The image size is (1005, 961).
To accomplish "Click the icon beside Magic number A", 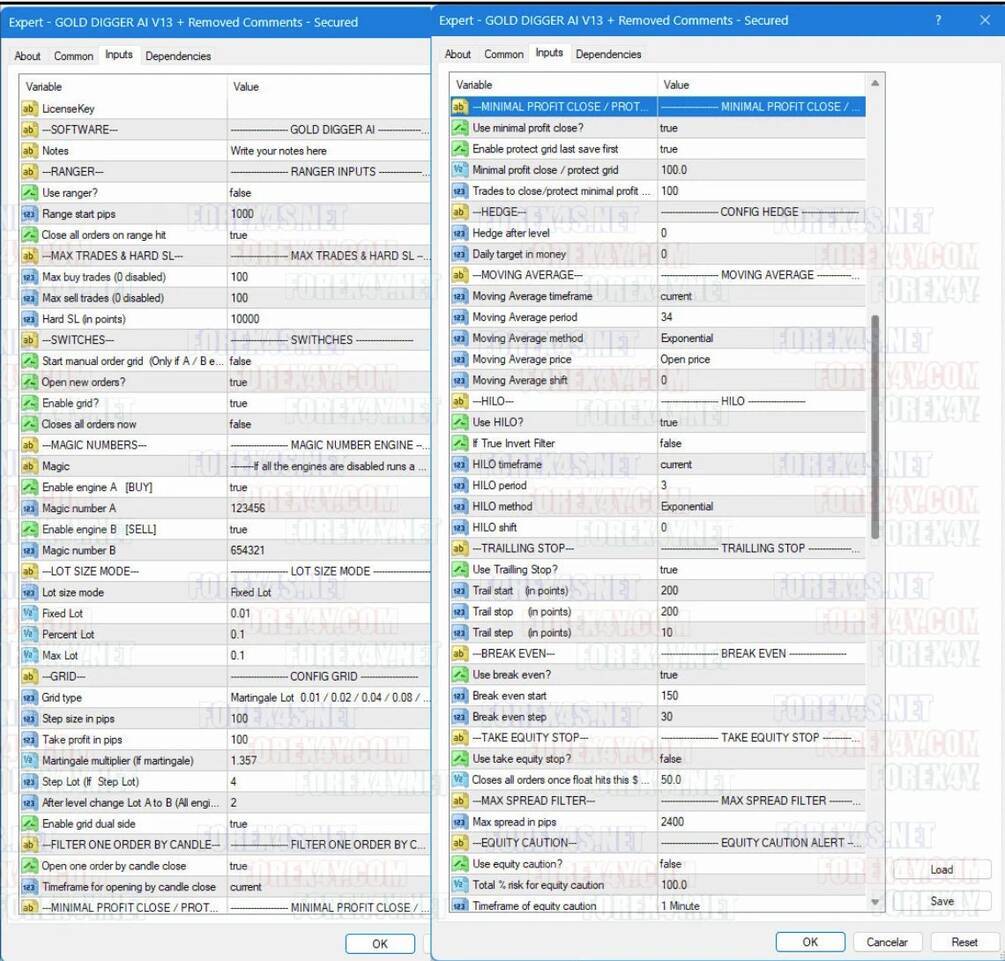I will [x=29, y=508].
